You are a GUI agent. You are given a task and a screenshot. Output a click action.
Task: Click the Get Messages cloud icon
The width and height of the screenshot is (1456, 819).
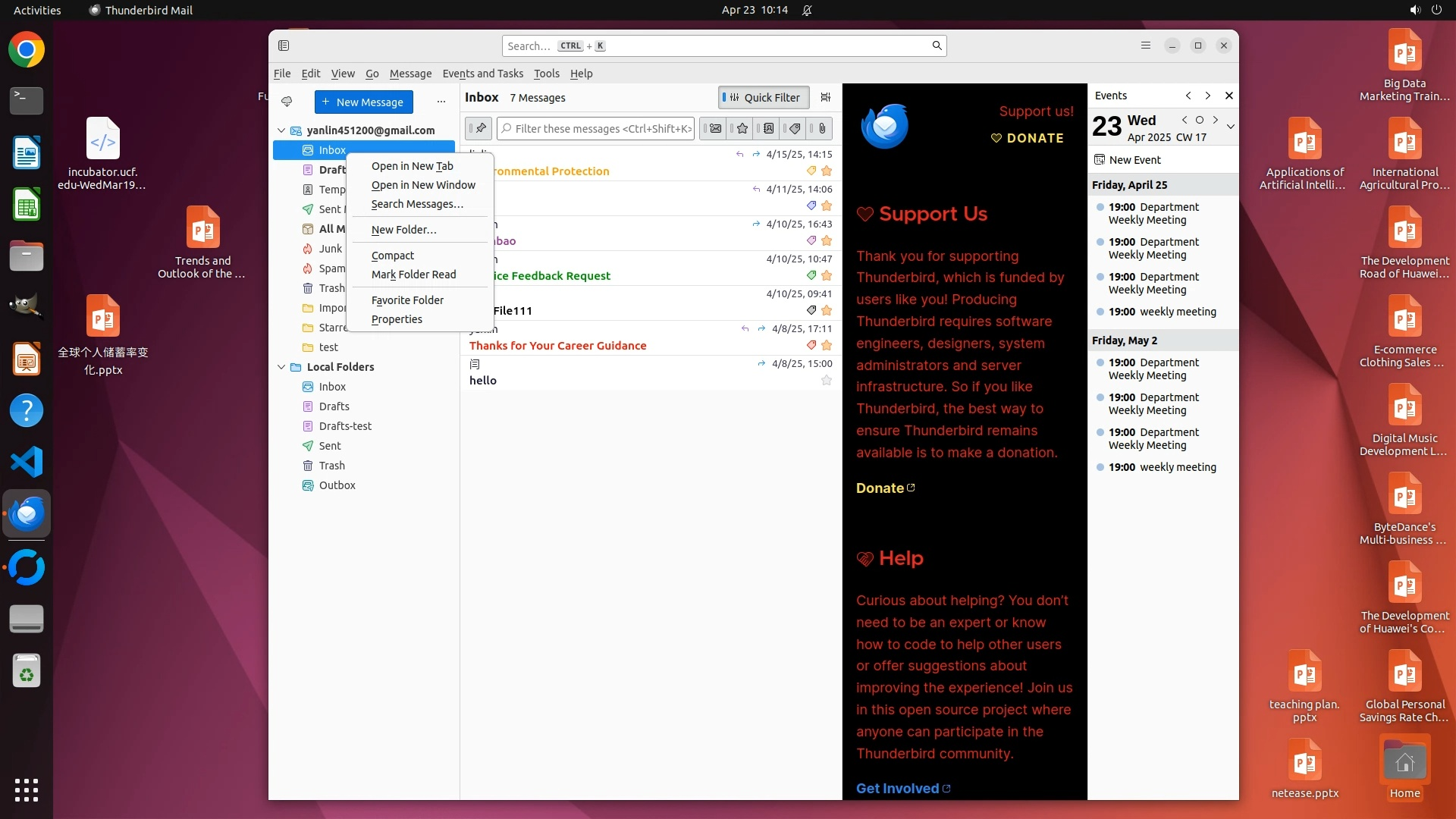287,102
